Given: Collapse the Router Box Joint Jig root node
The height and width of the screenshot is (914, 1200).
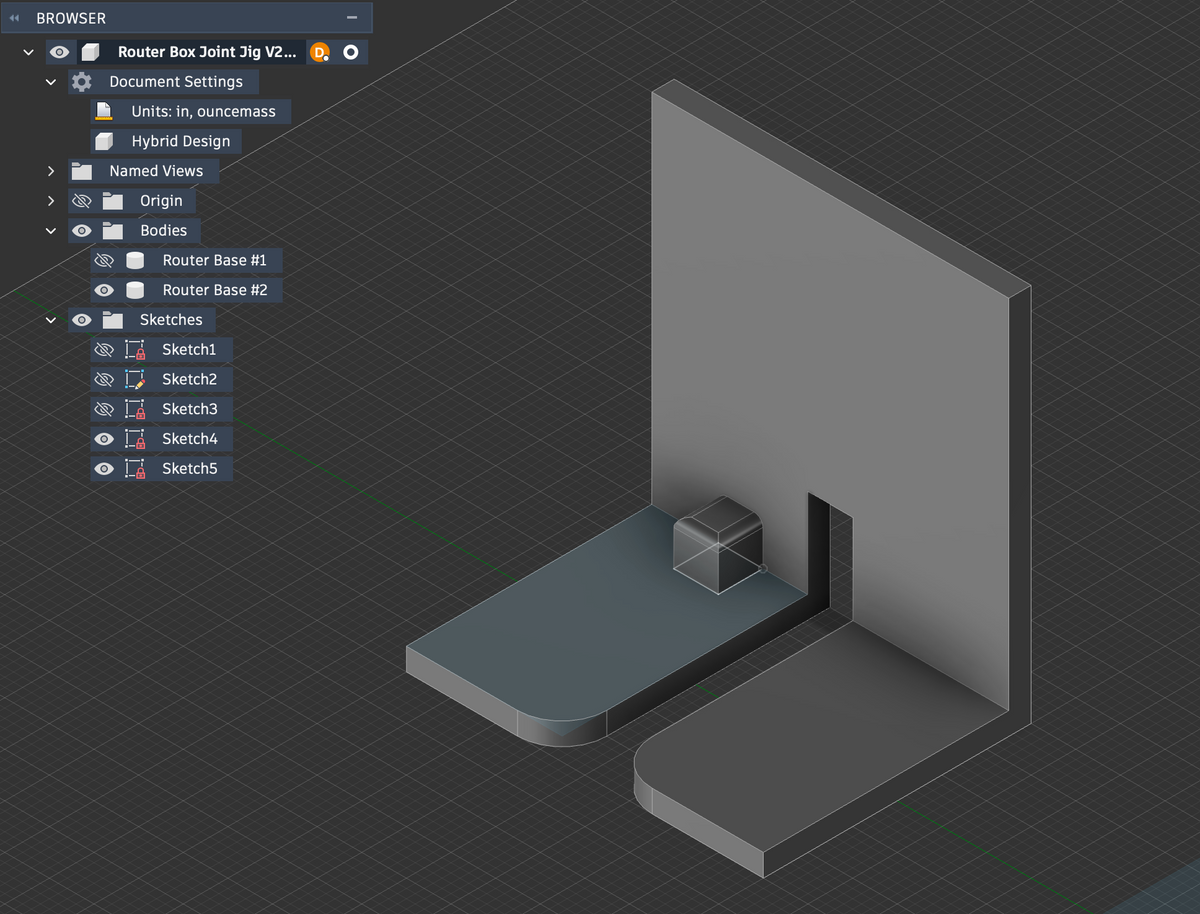Looking at the screenshot, I should (x=28, y=52).
